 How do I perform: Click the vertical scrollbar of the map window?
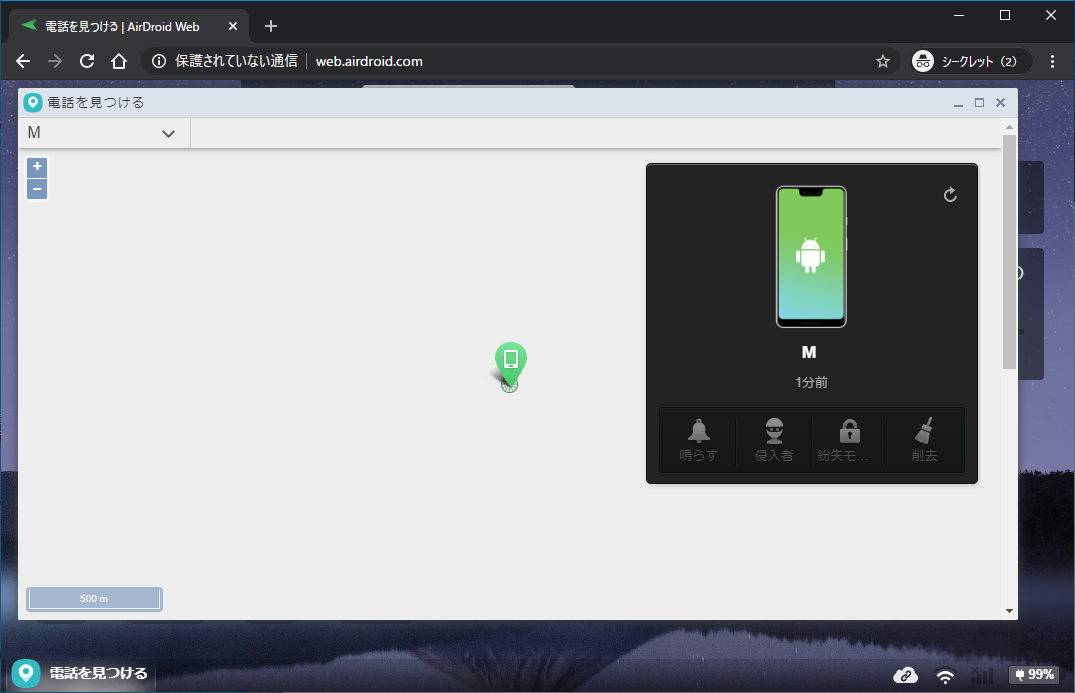(1009, 250)
